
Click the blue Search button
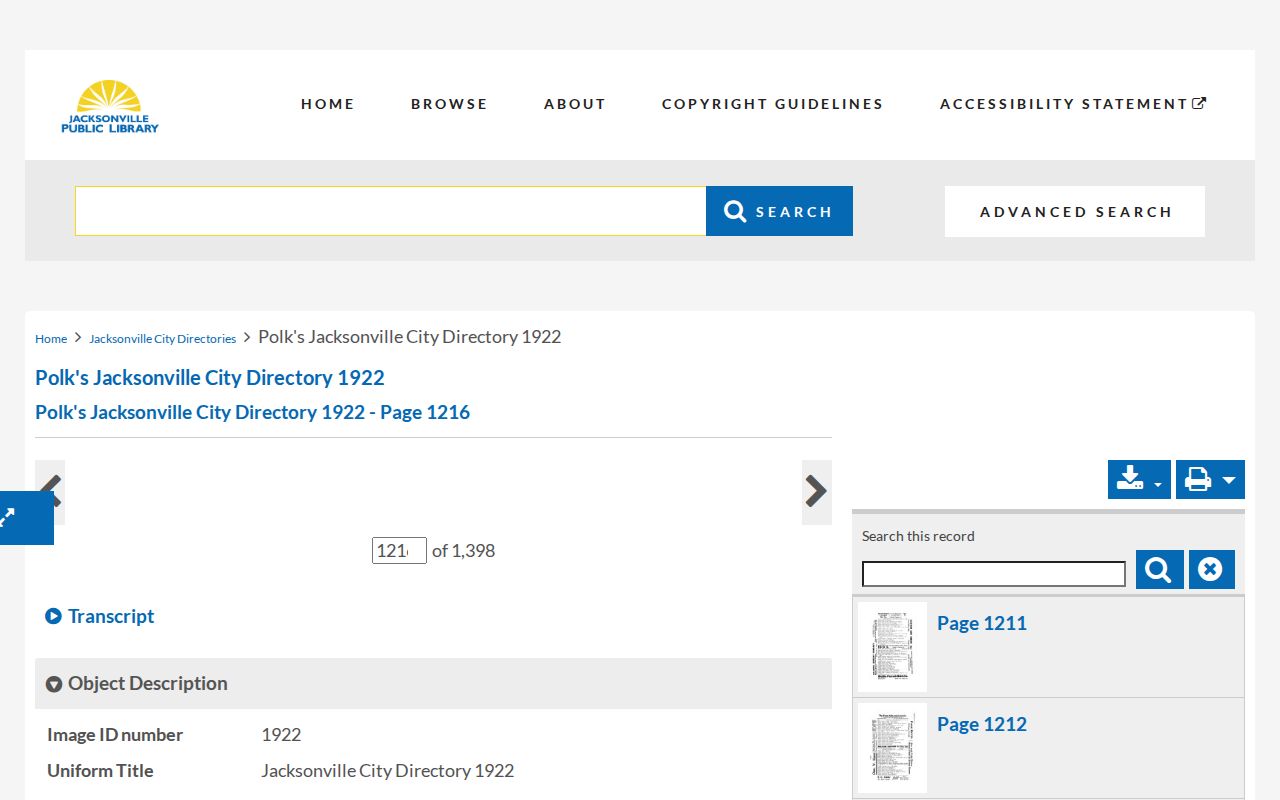[779, 211]
